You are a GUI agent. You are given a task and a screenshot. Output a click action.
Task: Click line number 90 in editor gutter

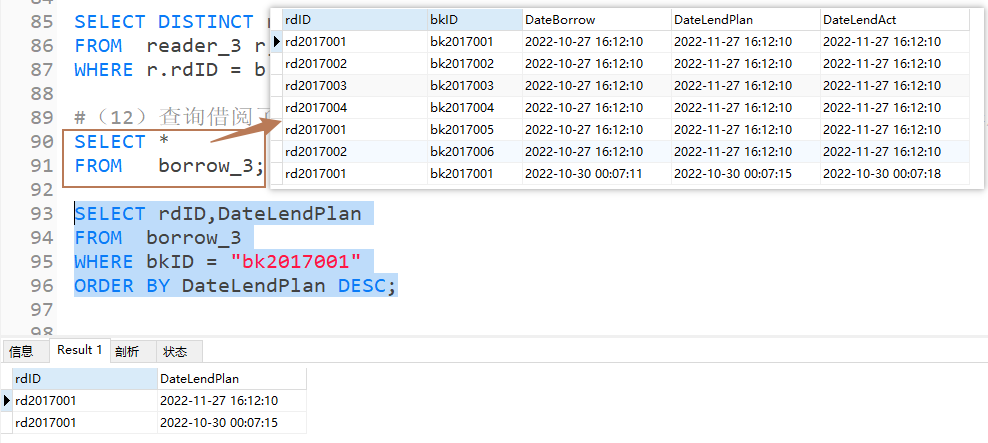click(x=42, y=142)
